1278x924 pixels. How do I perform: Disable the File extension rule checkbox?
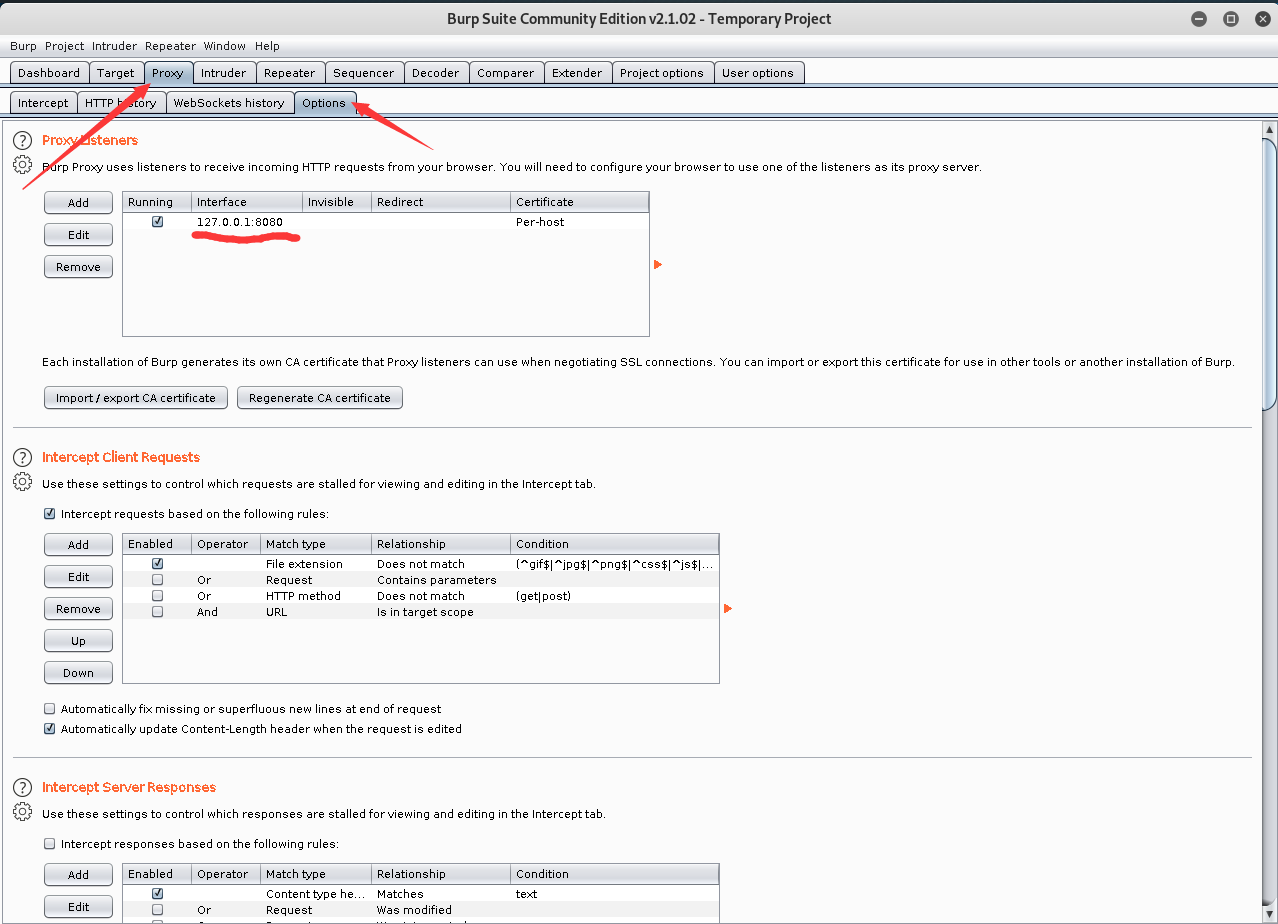pyautogui.click(x=157, y=564)
